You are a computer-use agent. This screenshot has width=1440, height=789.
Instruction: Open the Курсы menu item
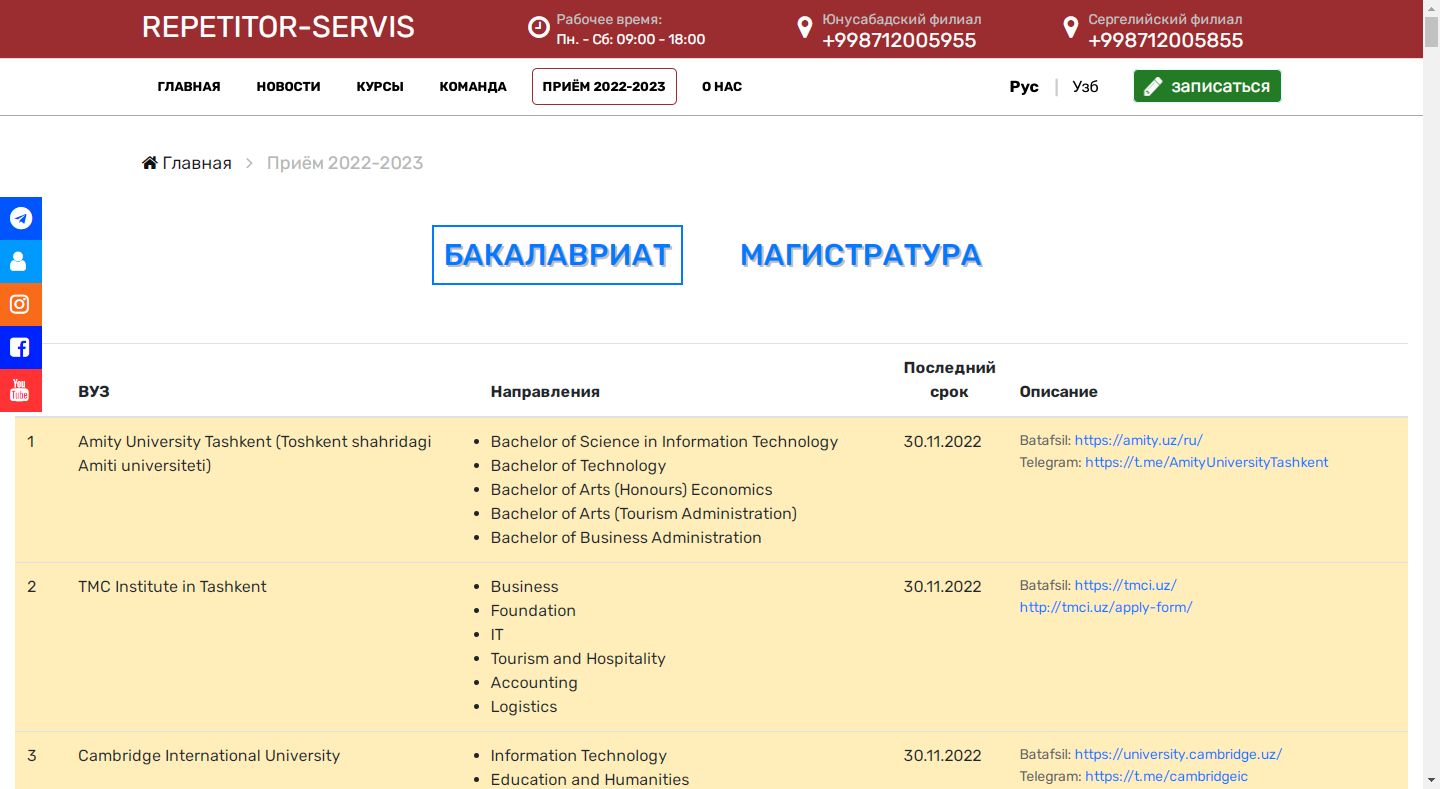click(x=380, y=87)
